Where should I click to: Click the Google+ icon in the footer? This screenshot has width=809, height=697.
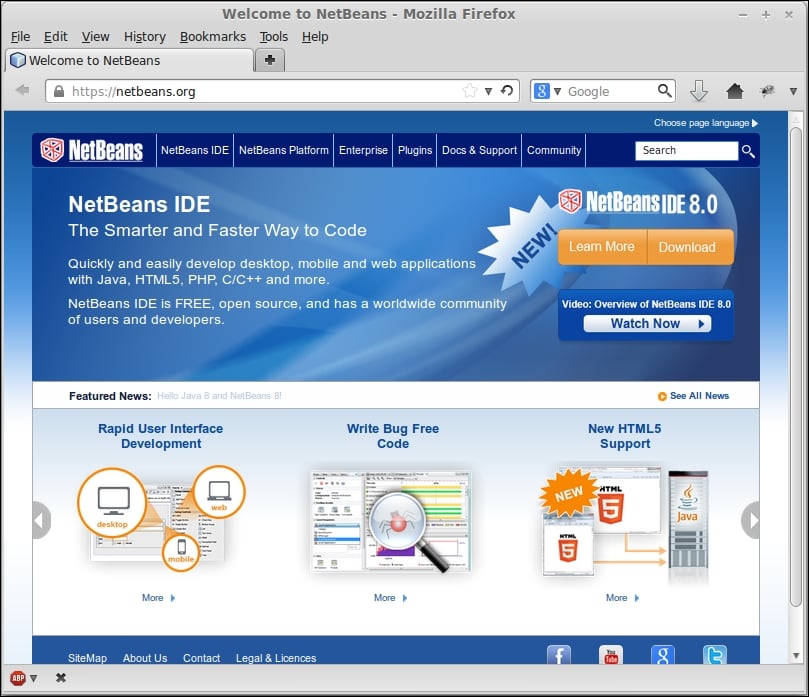click(x=663, y=656)
